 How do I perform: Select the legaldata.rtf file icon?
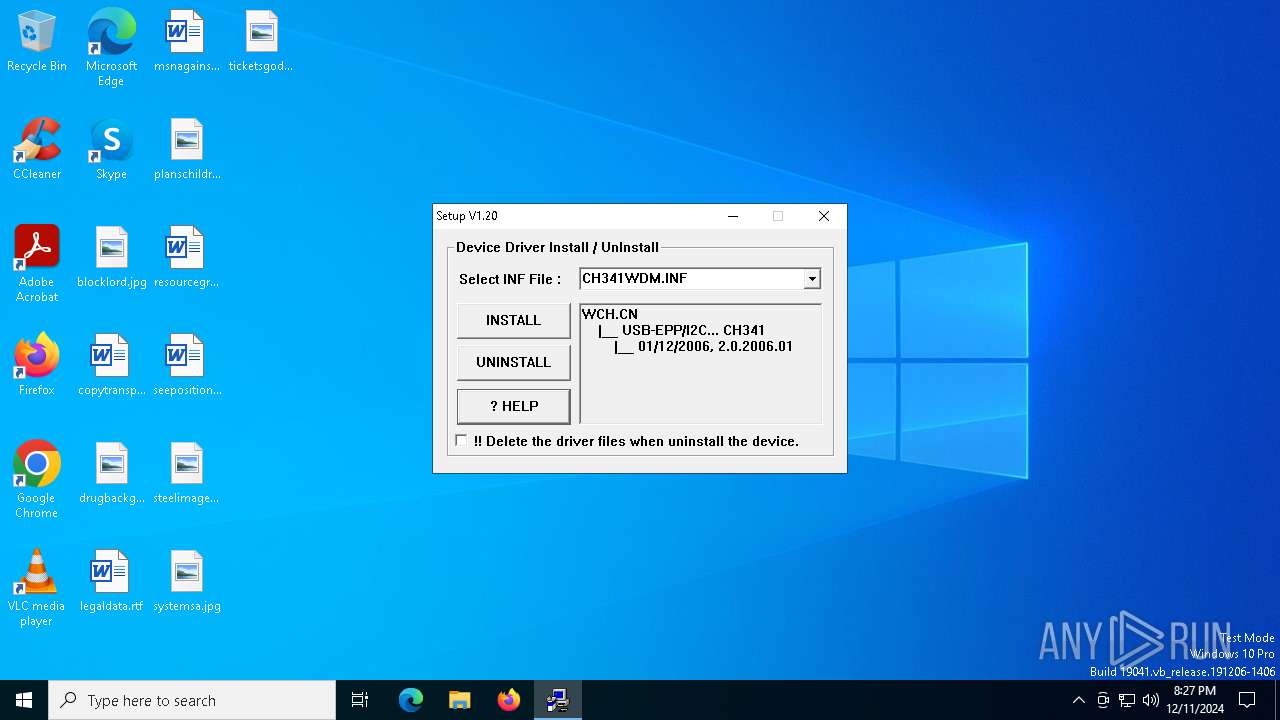coord(111,582)
